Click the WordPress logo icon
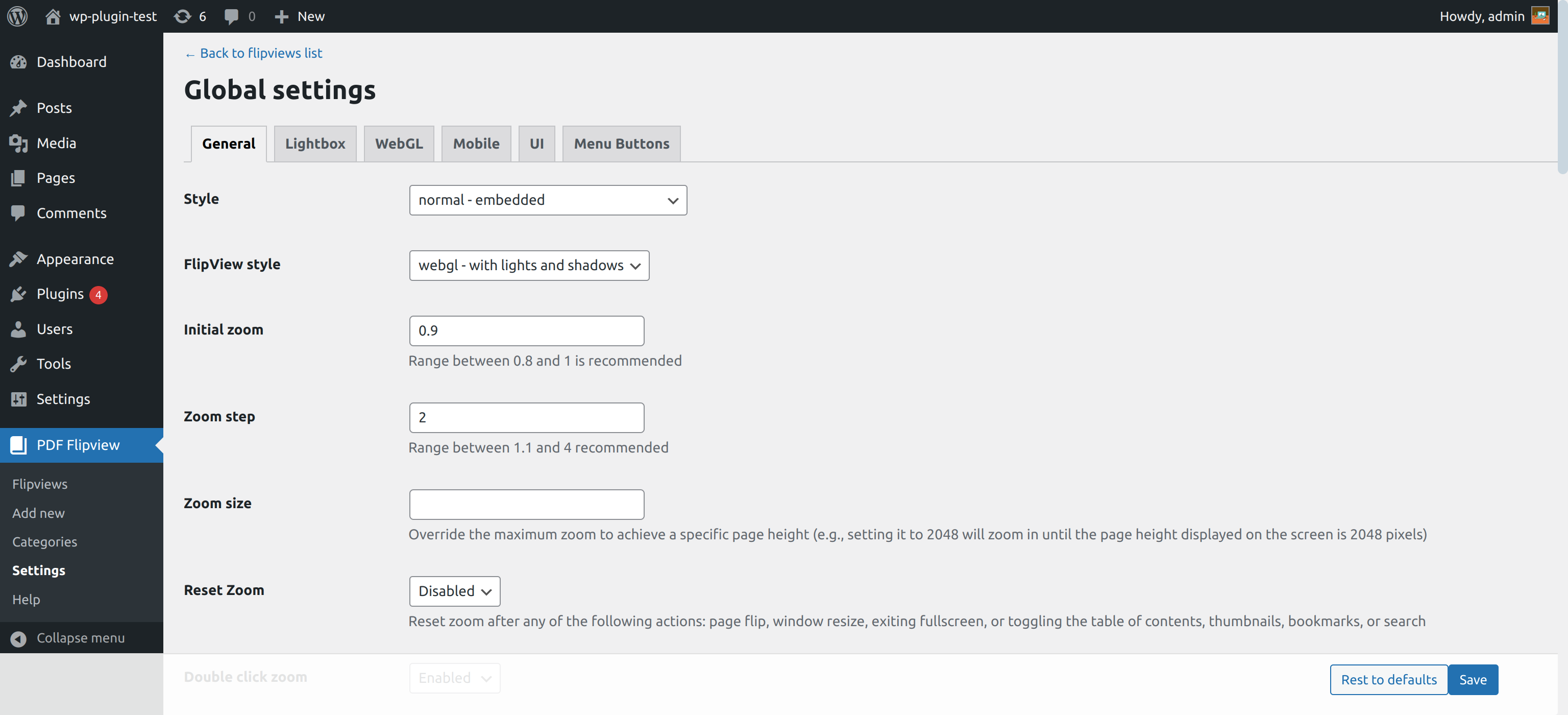This screenshot has height=715, width=1568. tap(17, 16)
